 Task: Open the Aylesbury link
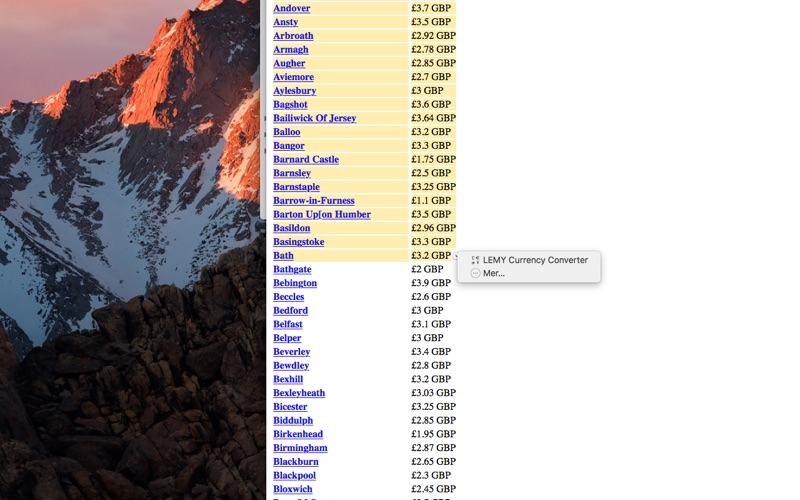[x=294, y=91]
